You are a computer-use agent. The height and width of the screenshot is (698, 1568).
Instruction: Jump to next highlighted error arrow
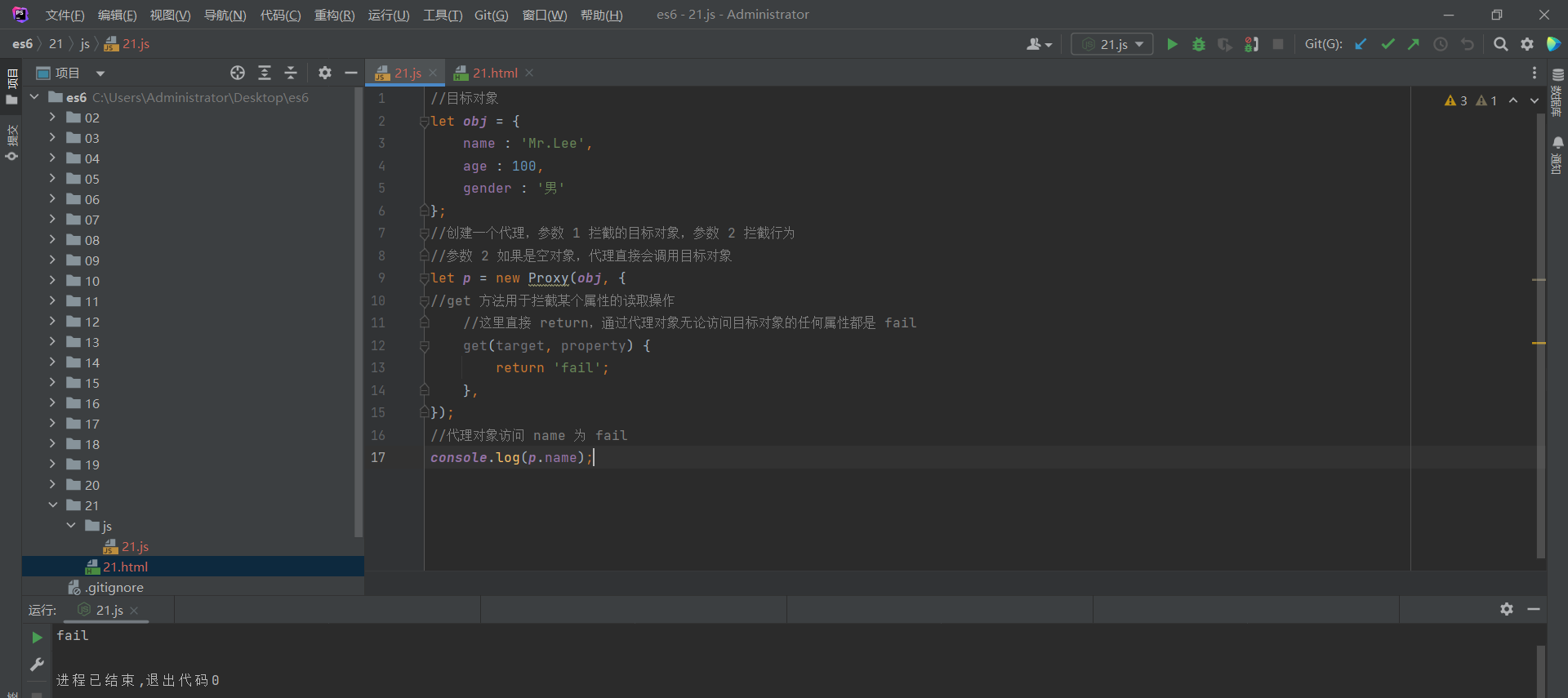tap(1535, 100)
